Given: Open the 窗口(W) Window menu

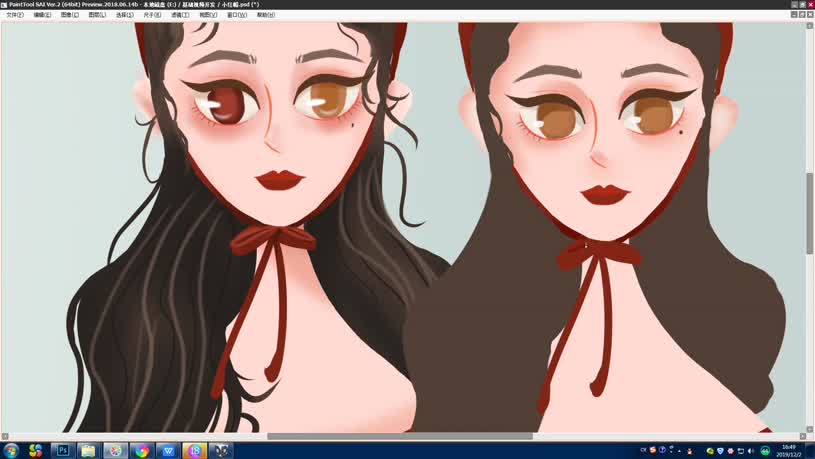Looking at the screenshot, I should coord(237,15).
